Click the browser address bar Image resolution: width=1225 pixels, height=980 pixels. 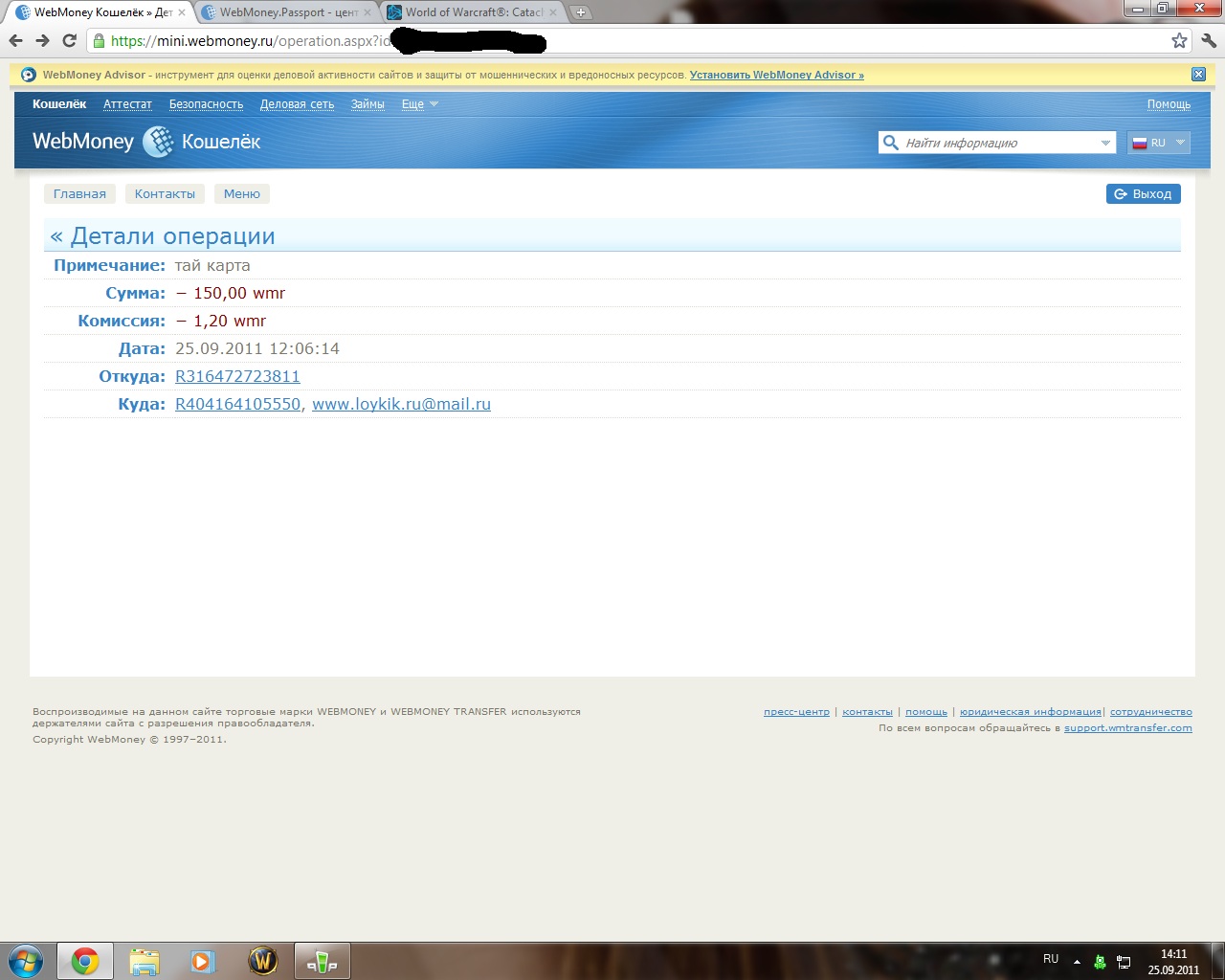pyautogui.click(x=632, y=41)
